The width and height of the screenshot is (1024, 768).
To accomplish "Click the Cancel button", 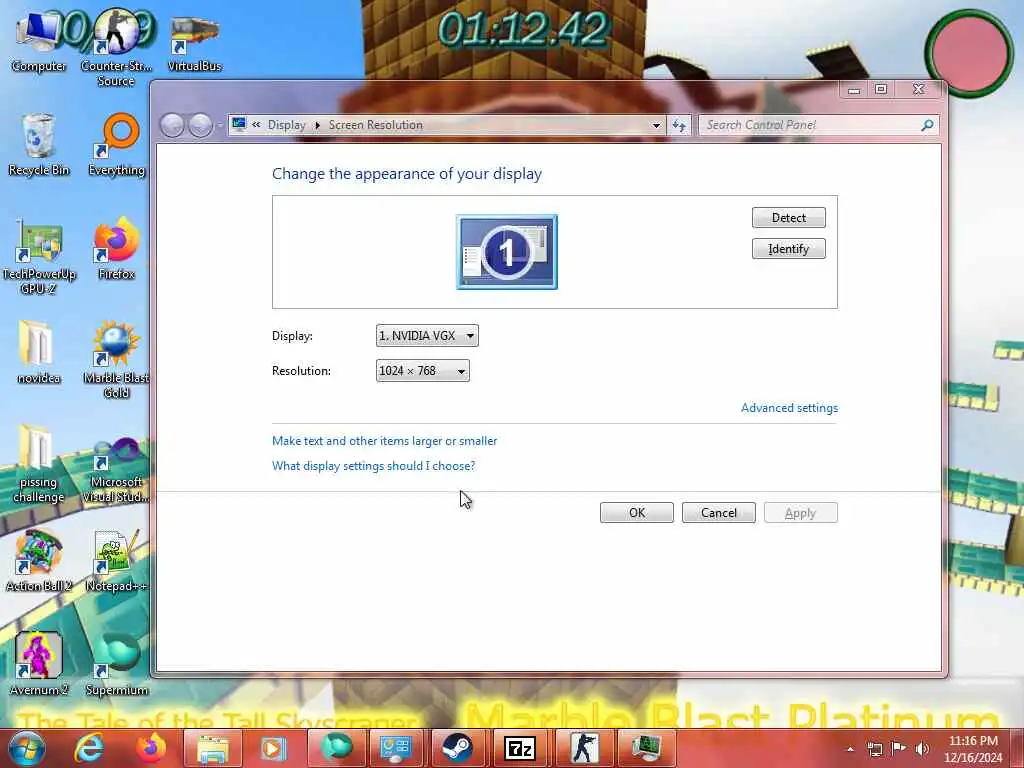I will 718,513.
